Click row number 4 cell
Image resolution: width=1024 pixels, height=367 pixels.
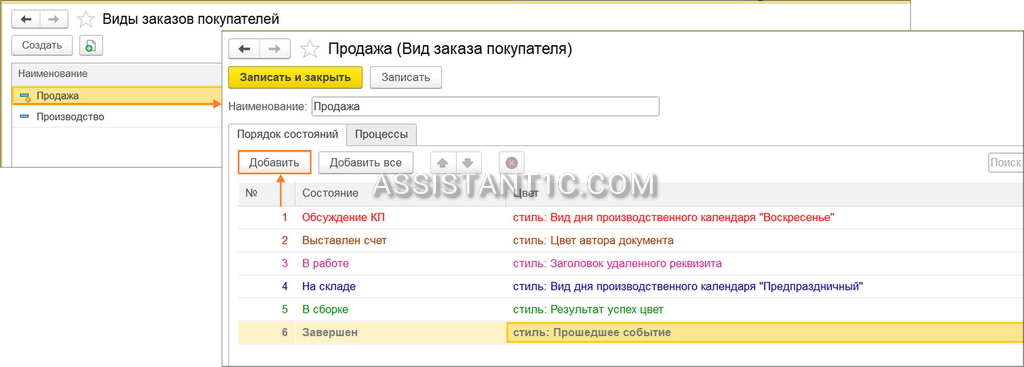(266, 286)
